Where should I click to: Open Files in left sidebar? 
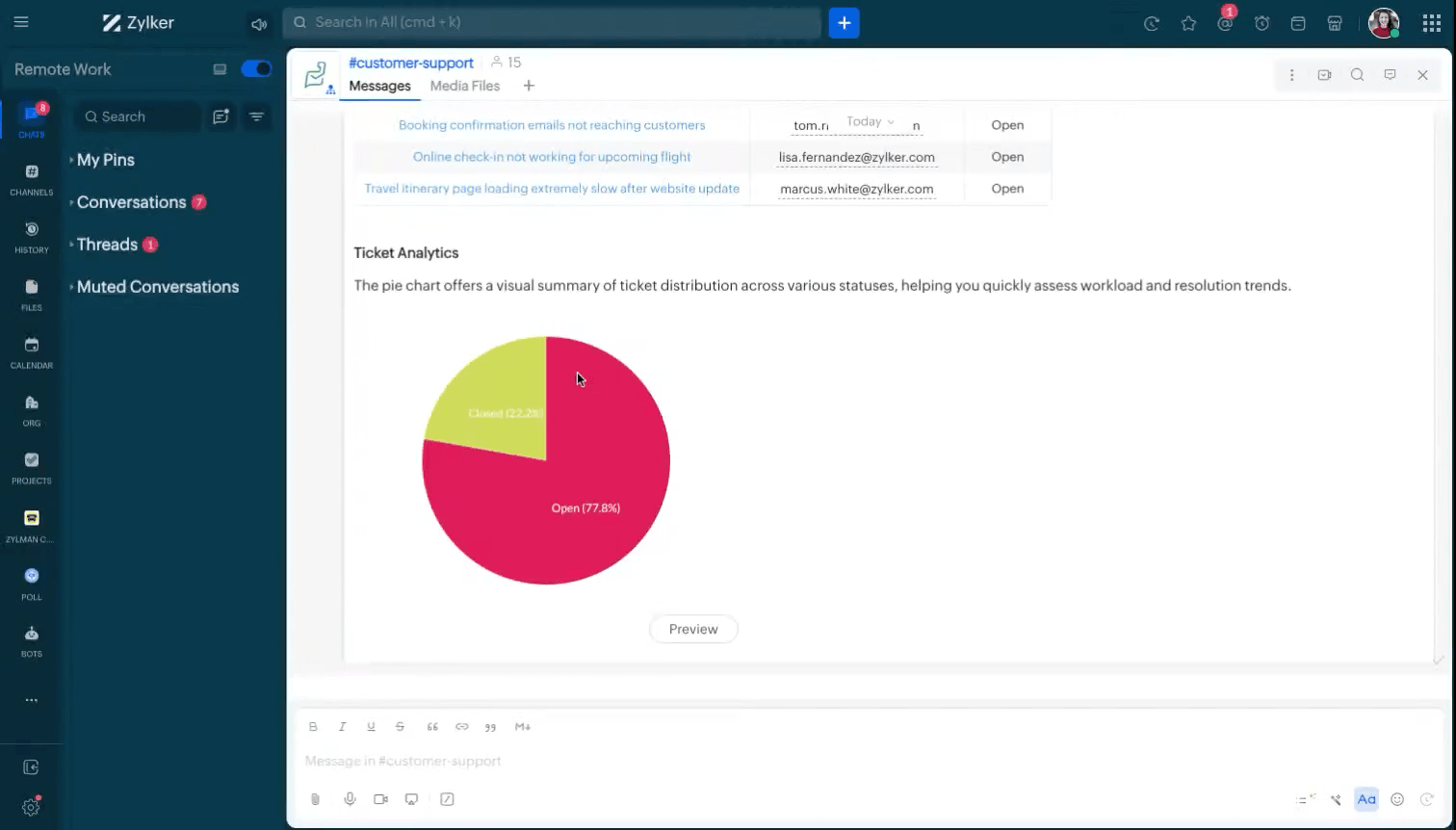tap(32, 295)
